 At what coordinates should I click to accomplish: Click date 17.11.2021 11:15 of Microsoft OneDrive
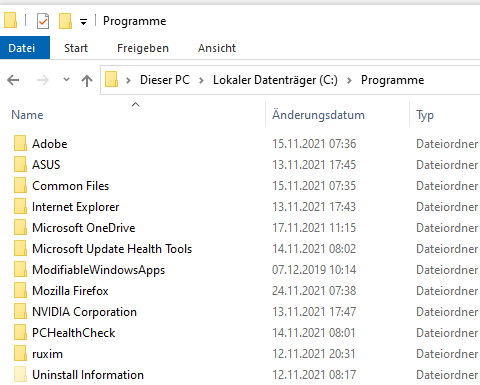pos(314,228)
